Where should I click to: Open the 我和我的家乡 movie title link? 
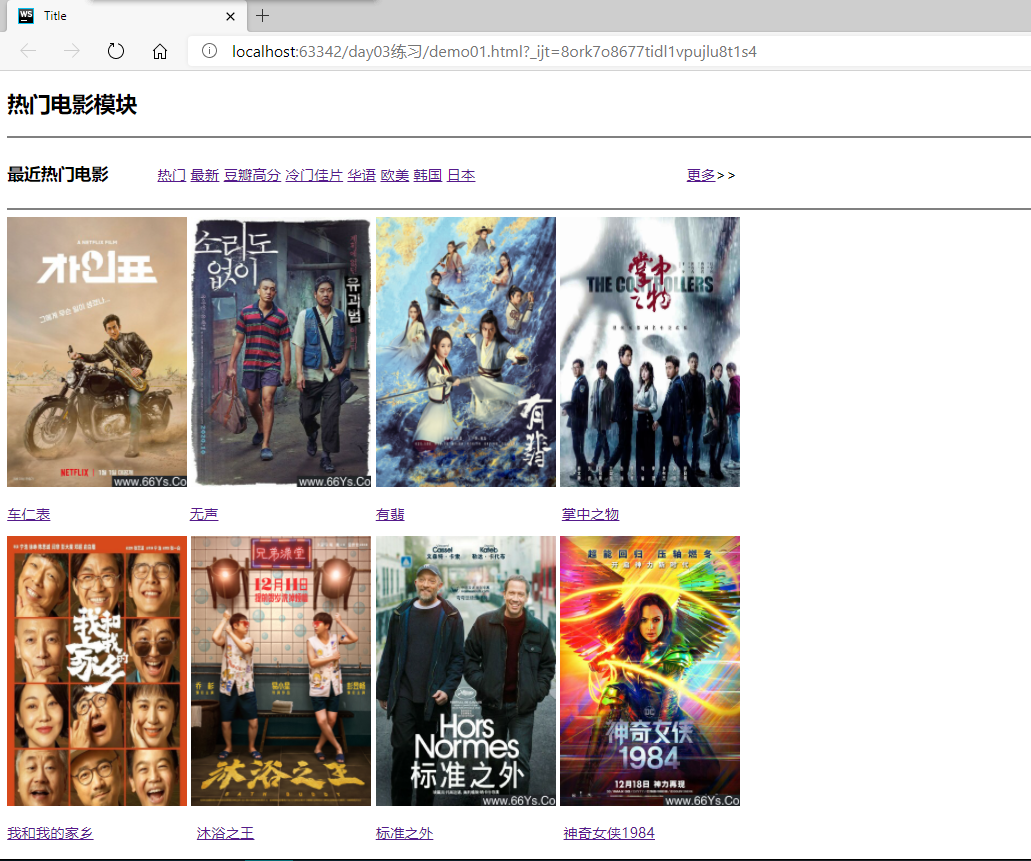tap(50, 833)
